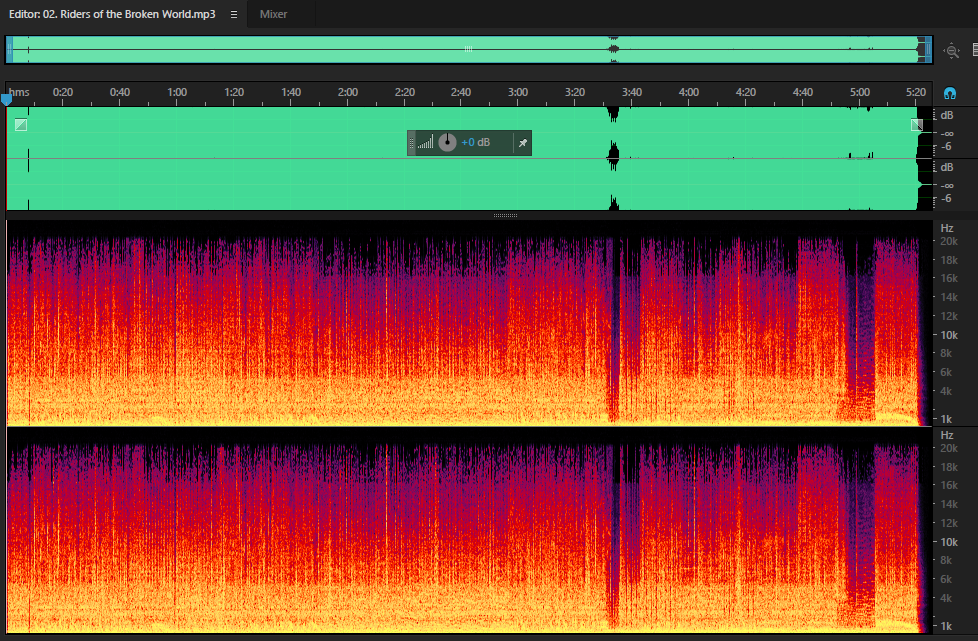Viewport: 978px width, 641px height.
Task: Click the 5:00 mark on the time ruler
Action: [x=859, y=92]
